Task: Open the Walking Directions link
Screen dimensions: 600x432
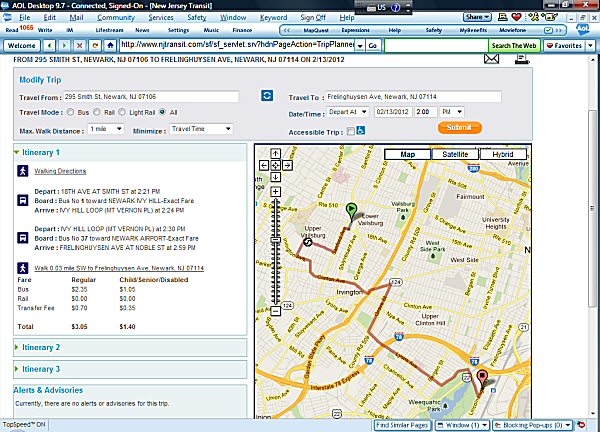Action: click(60, 171)
